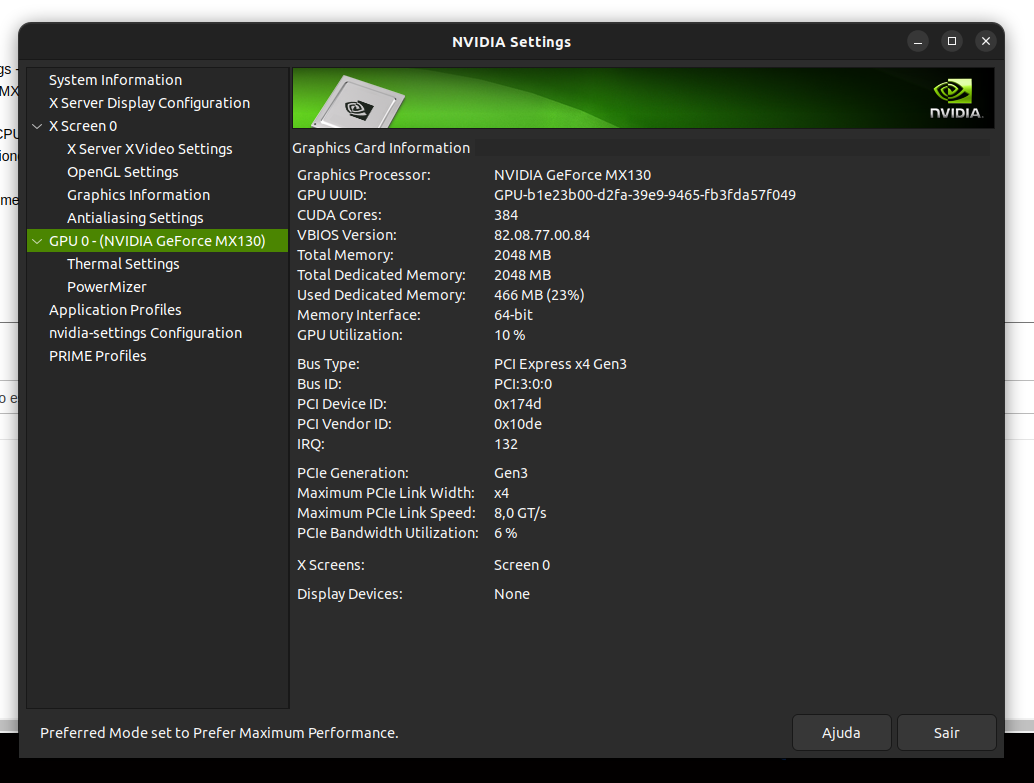Select GPU 0 - (NVIDIA GeForce MX130)
1034x783 pixels.
tap(158, 241)
